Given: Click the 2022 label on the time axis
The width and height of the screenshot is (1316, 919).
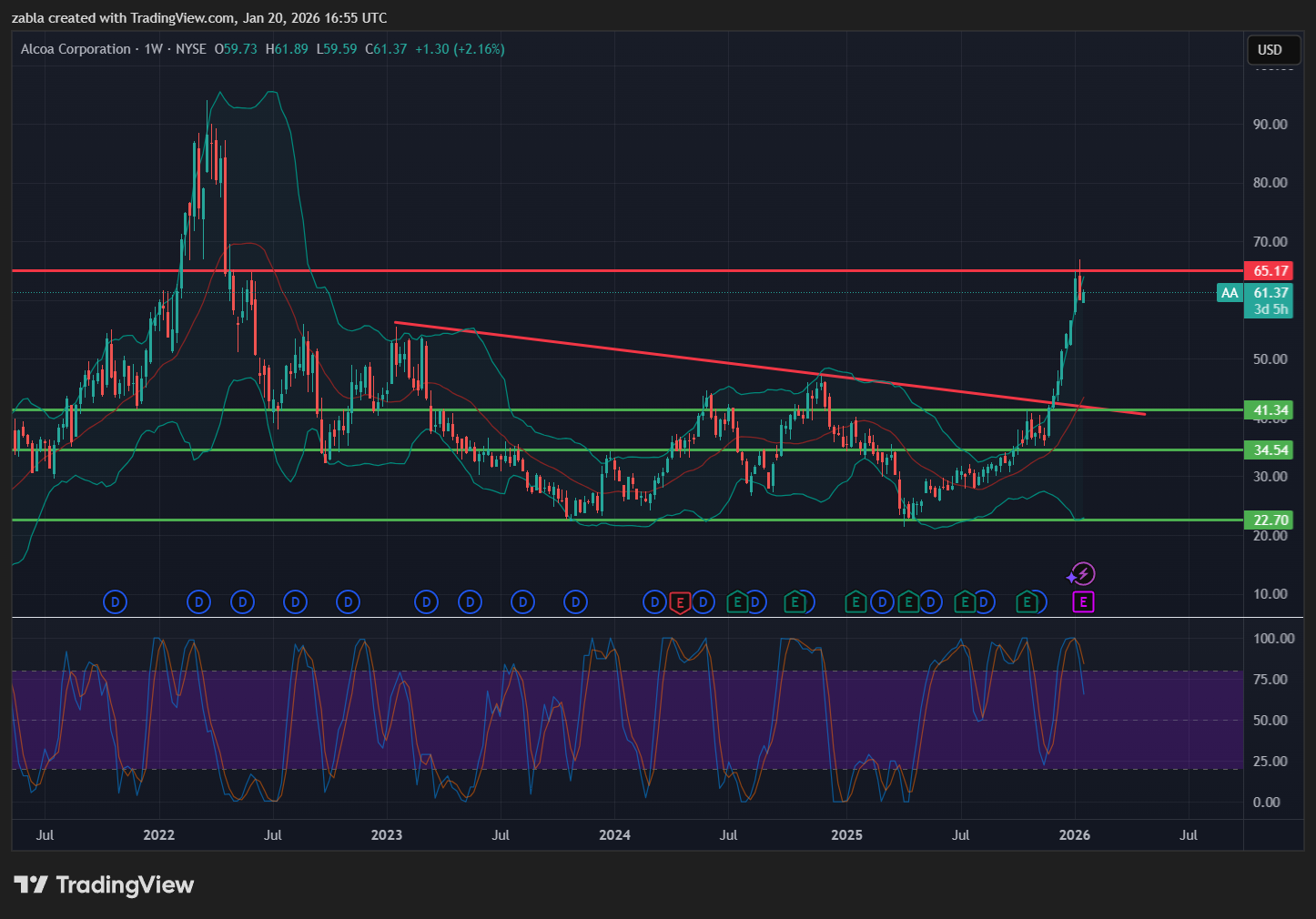Looking at the screenshot, I should (x=158, y=835).
